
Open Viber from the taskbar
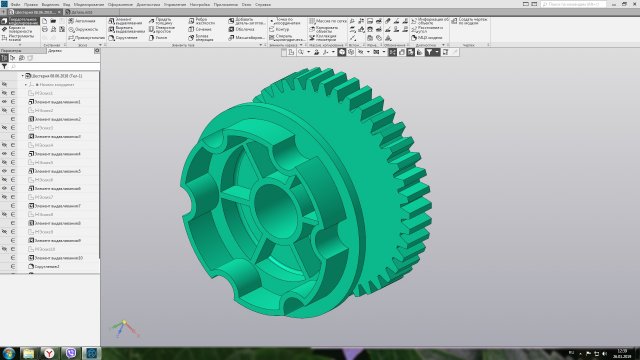[71, 353]
